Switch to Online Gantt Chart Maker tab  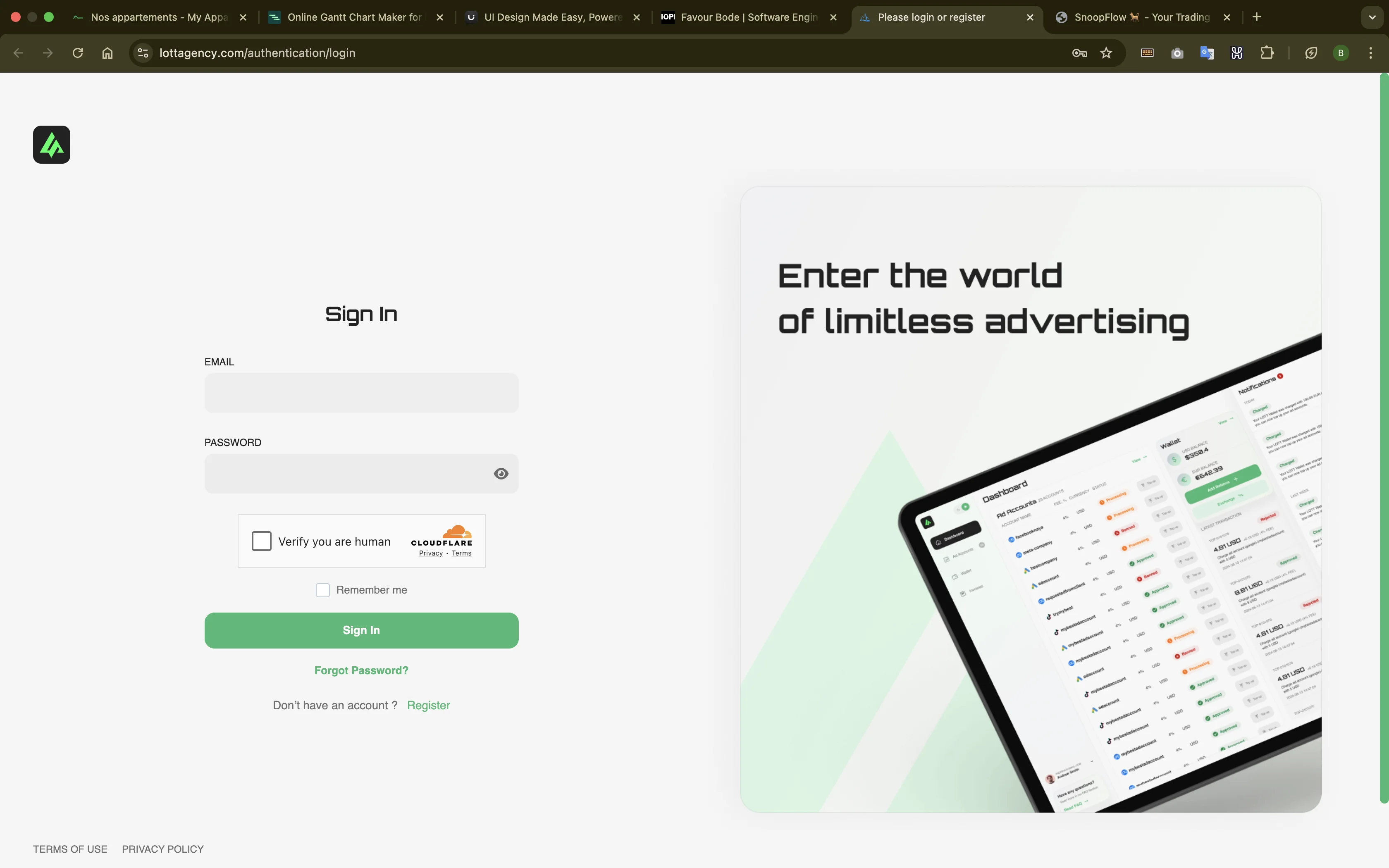click(x=354, y=17)
